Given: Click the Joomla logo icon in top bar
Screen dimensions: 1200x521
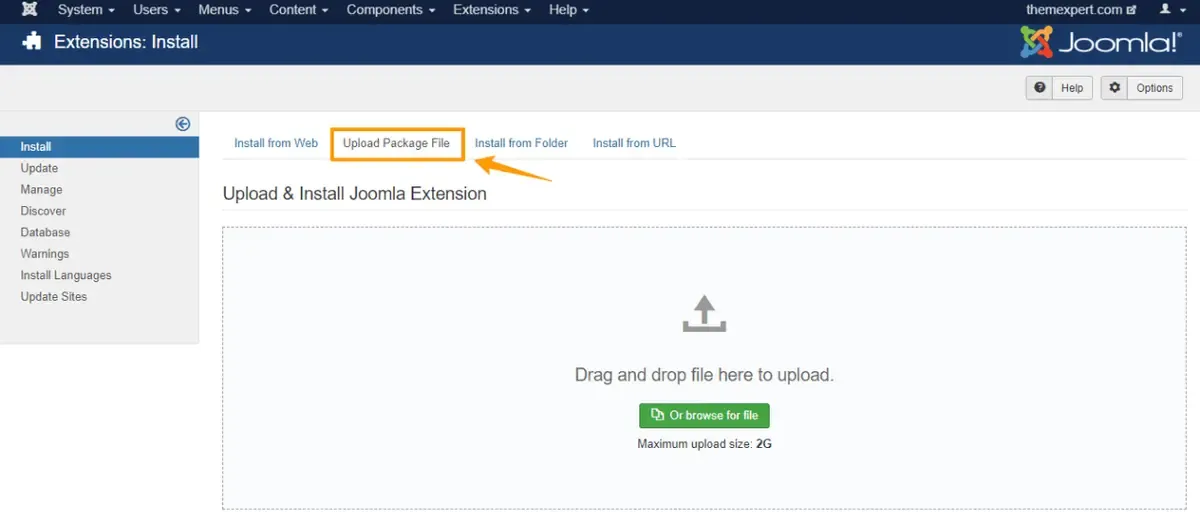Looking at the screenshot, I should (x=30, y=9).
